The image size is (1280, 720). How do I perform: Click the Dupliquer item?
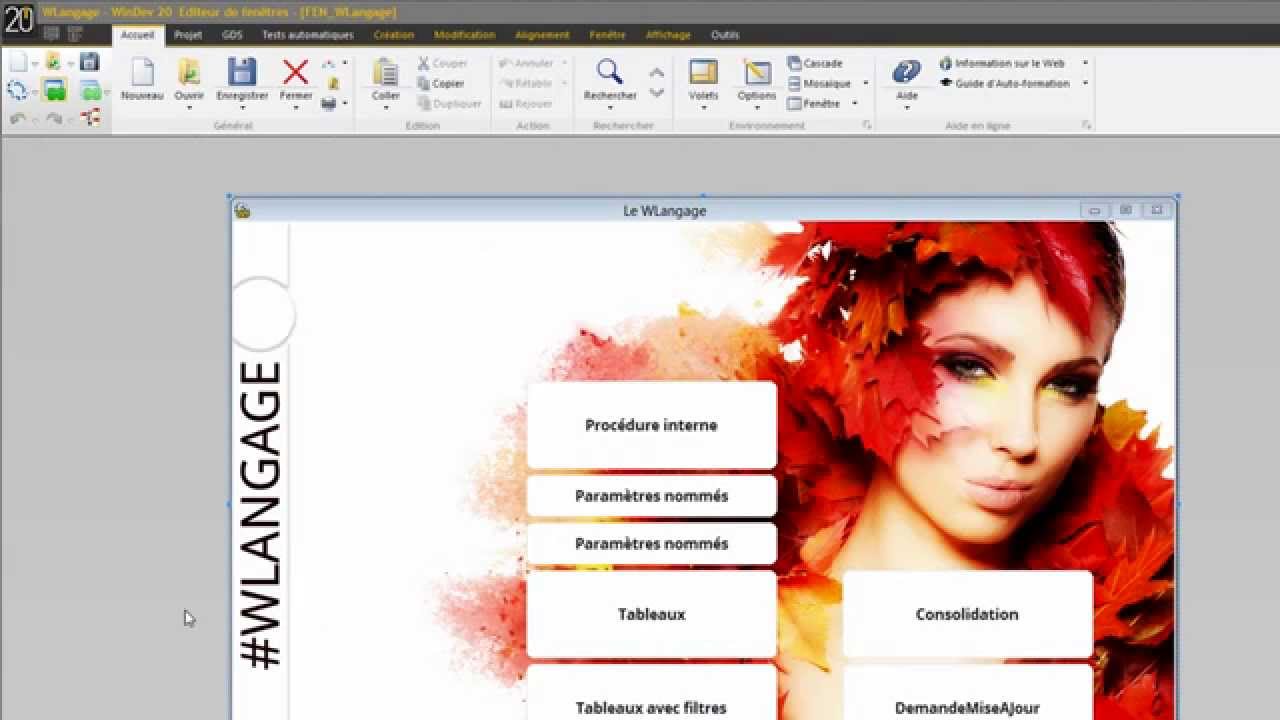tap(450, 103)
